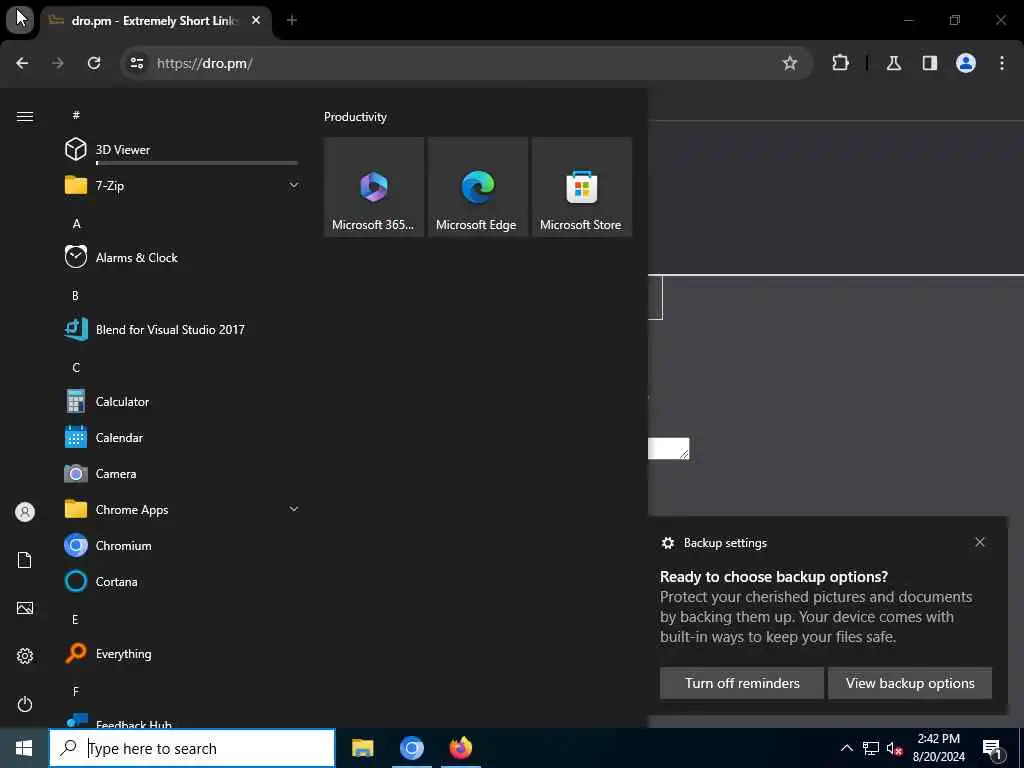
Task: Click Turn off reminders button
Action: 742,683
